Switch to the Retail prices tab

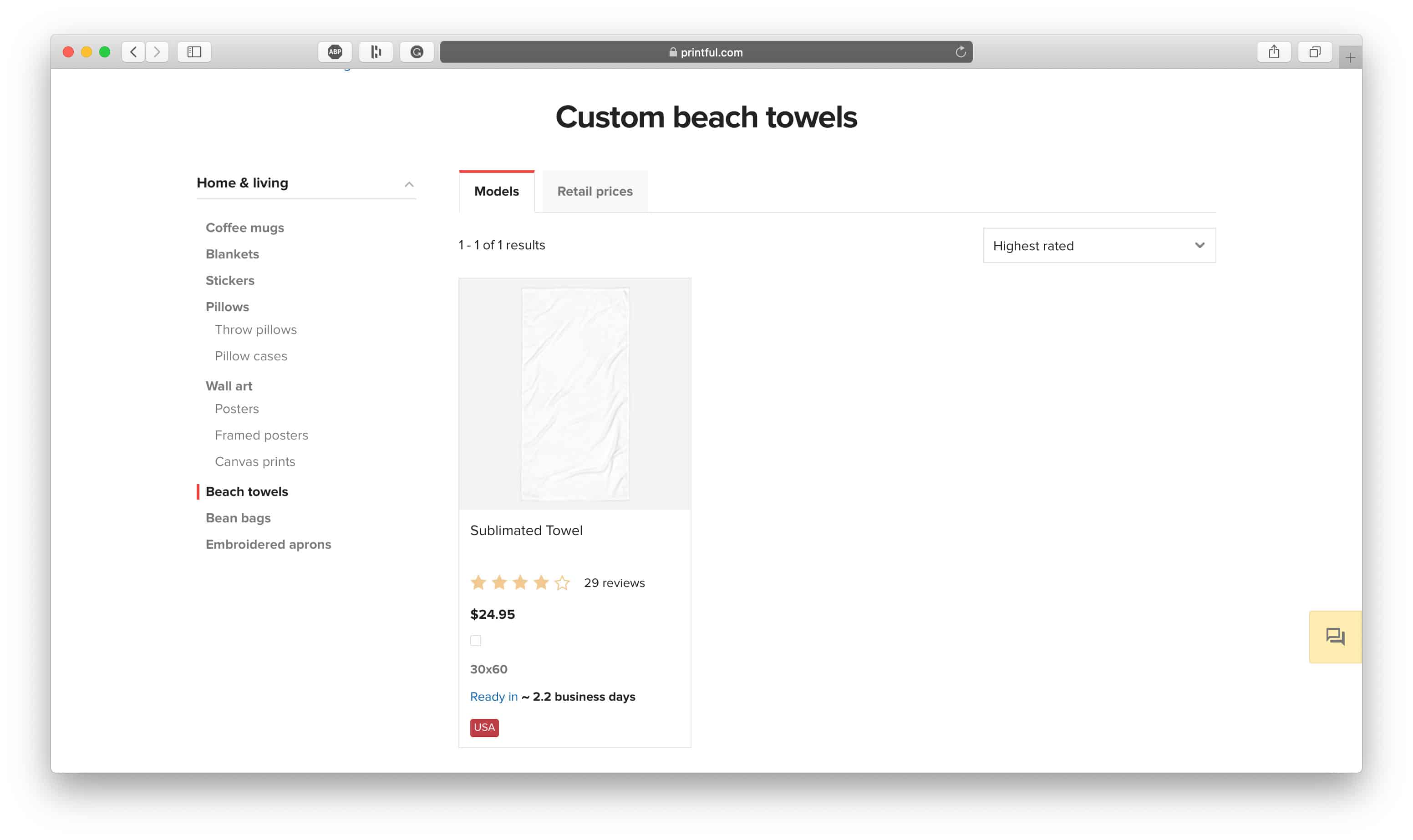coord(595,191)
